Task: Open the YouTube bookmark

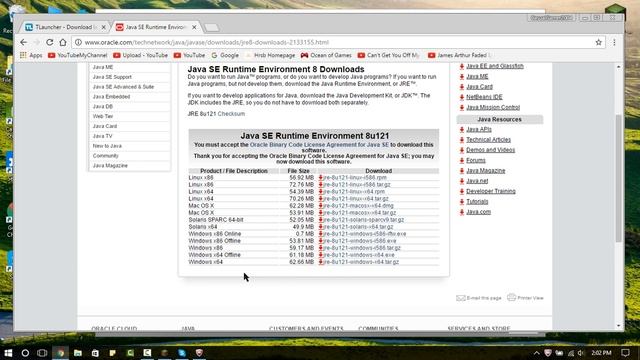Action: click(x=189, y=55)
